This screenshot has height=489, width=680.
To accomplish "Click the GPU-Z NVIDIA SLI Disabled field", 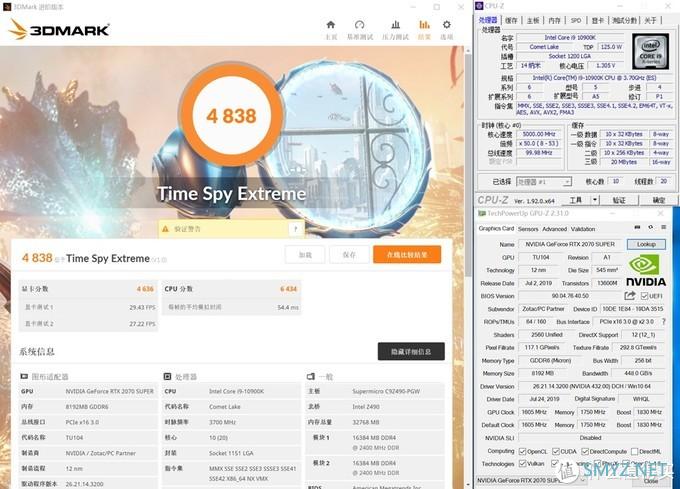I will (592, 438).
